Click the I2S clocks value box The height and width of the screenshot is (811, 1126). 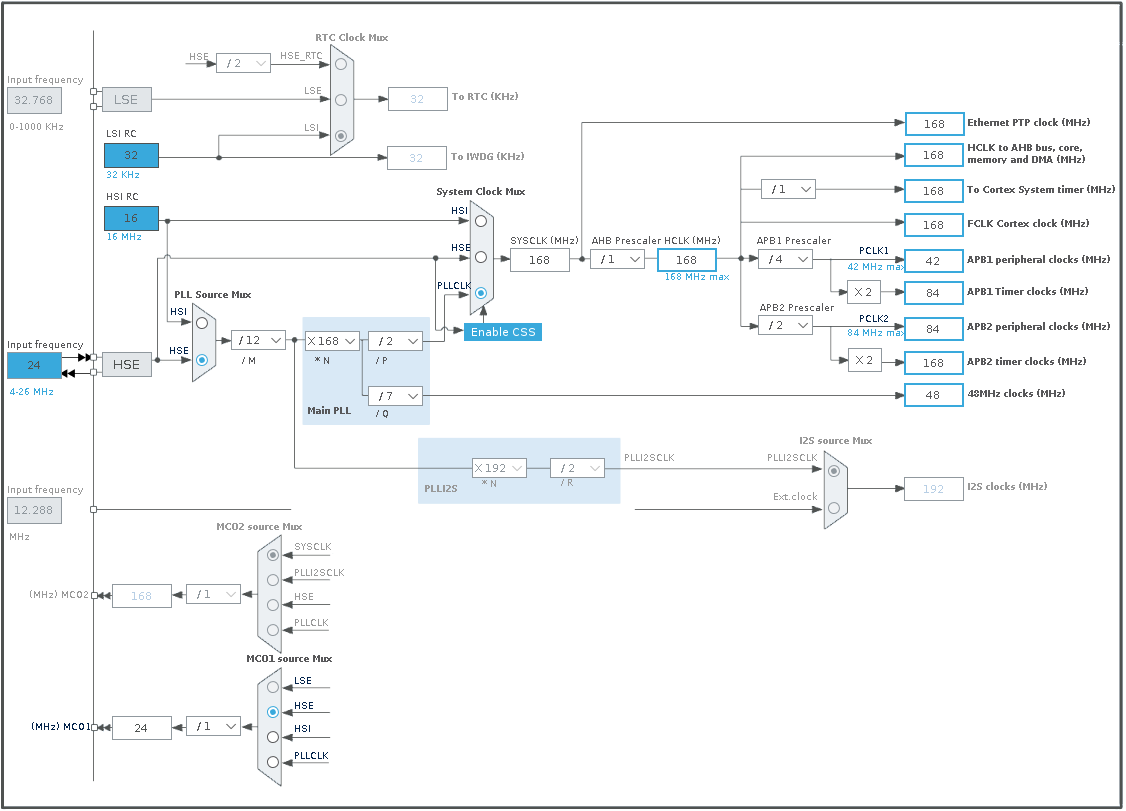(x=934, y=489)
